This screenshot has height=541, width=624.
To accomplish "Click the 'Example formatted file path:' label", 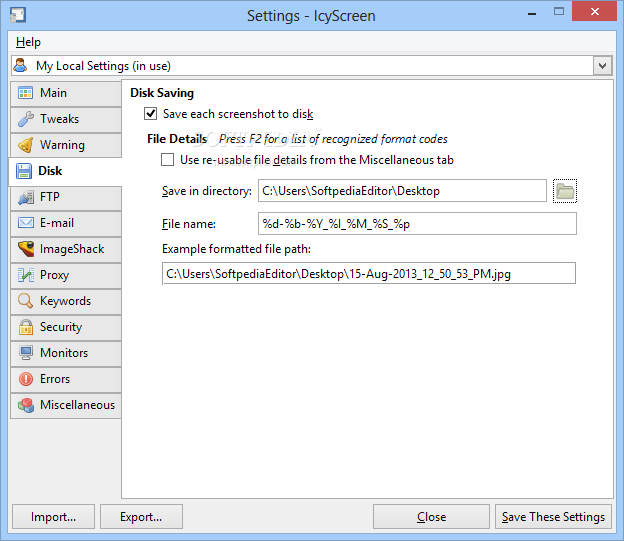I will point(236,249).
